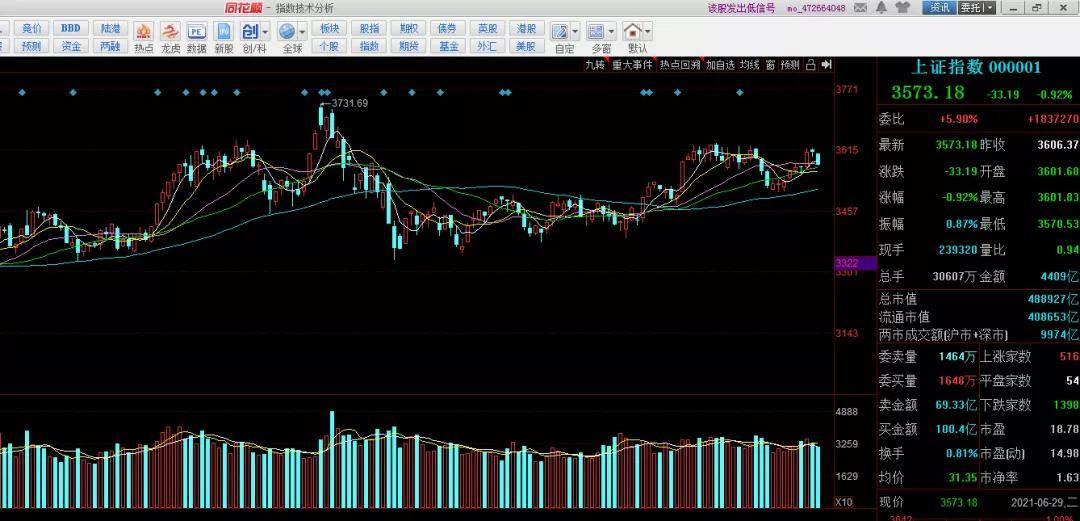Collapse side panel with arrow icon
This screenshot has height=521, width=1080.
tap(827, 65)
